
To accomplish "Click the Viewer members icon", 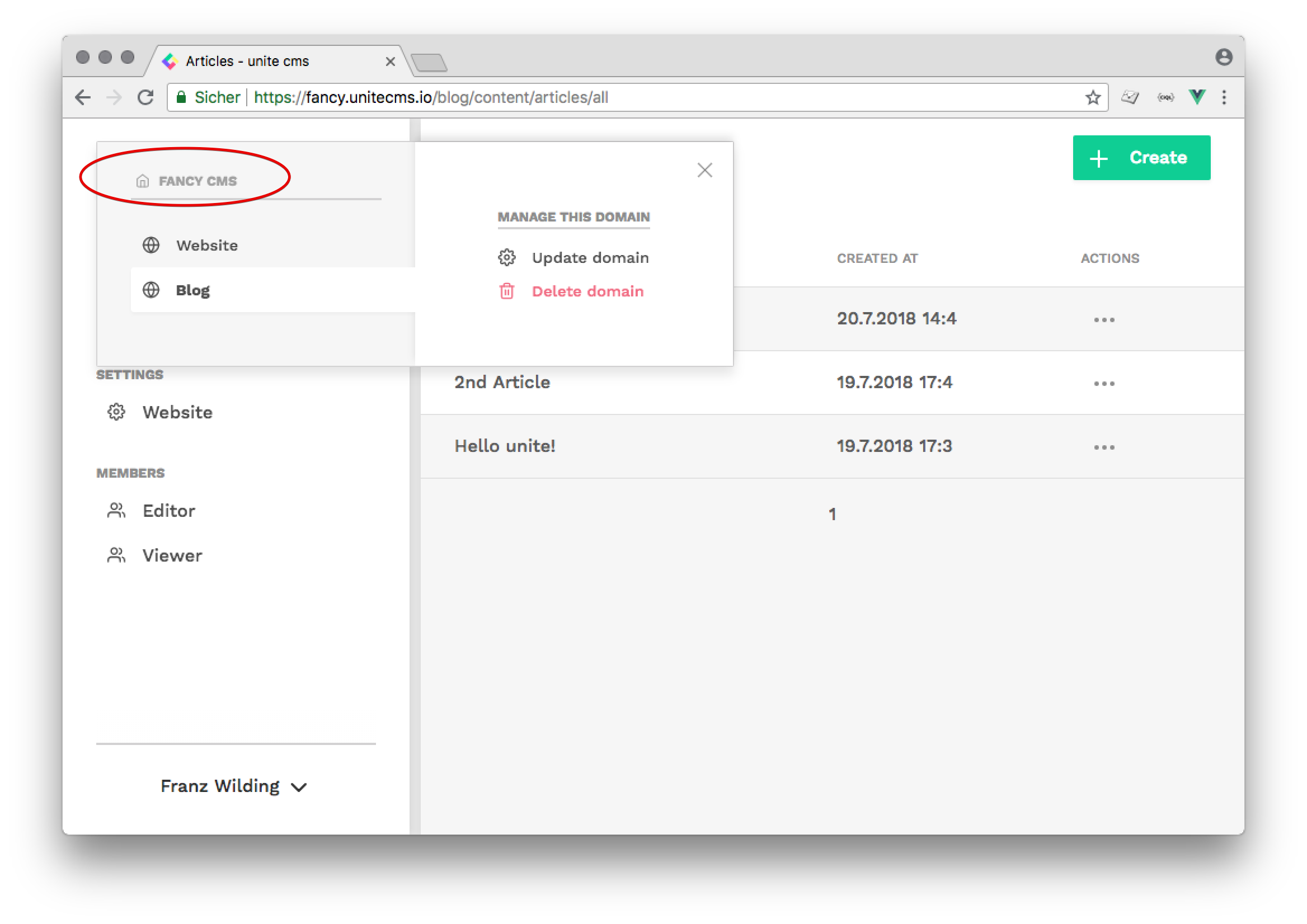I will click(x=116, y=555).
